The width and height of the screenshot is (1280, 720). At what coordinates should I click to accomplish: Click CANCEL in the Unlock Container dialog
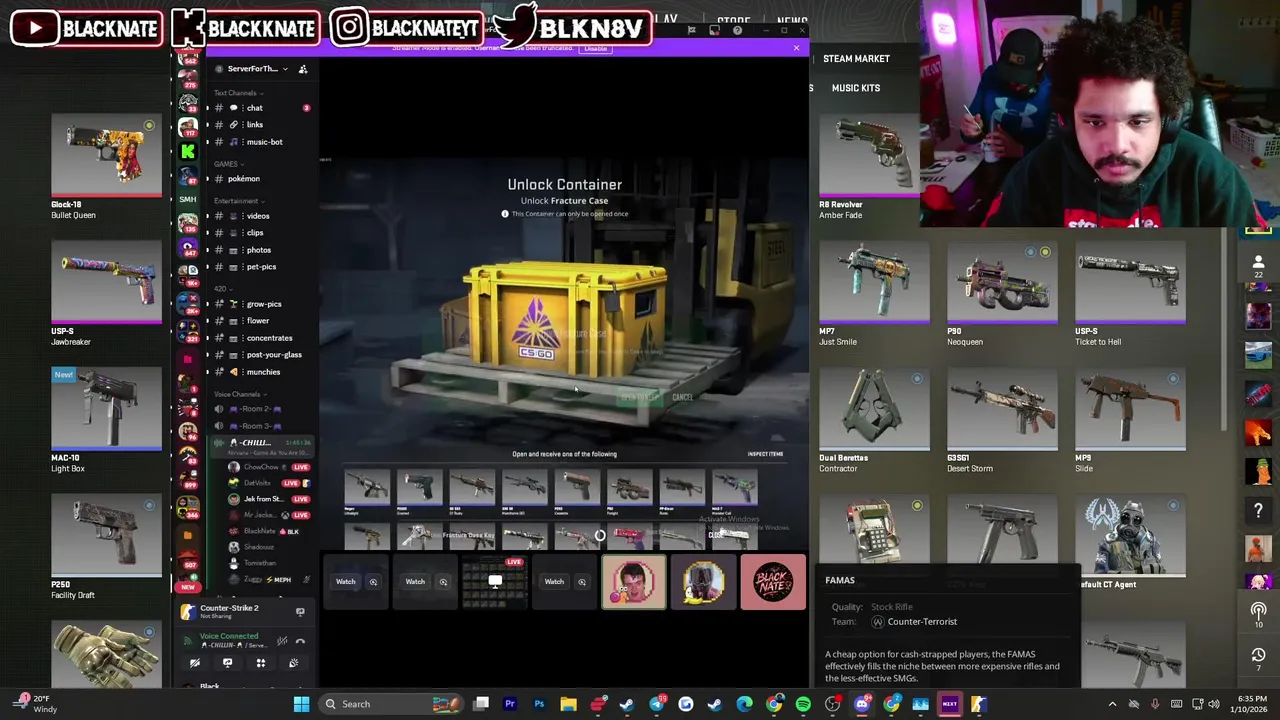(x=682, y=398)
